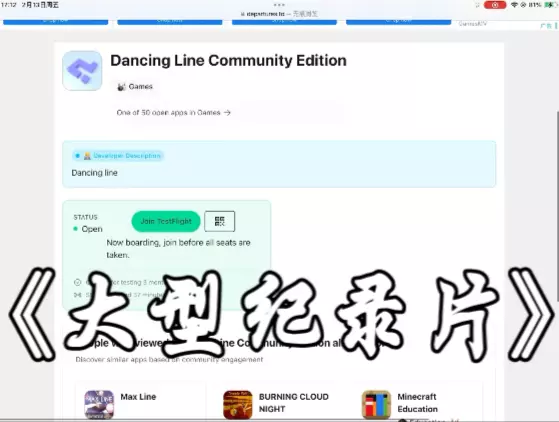This screenshot has height=422, width=559.
Task: Click the Wi-Fi status icon
Action: 514,5
